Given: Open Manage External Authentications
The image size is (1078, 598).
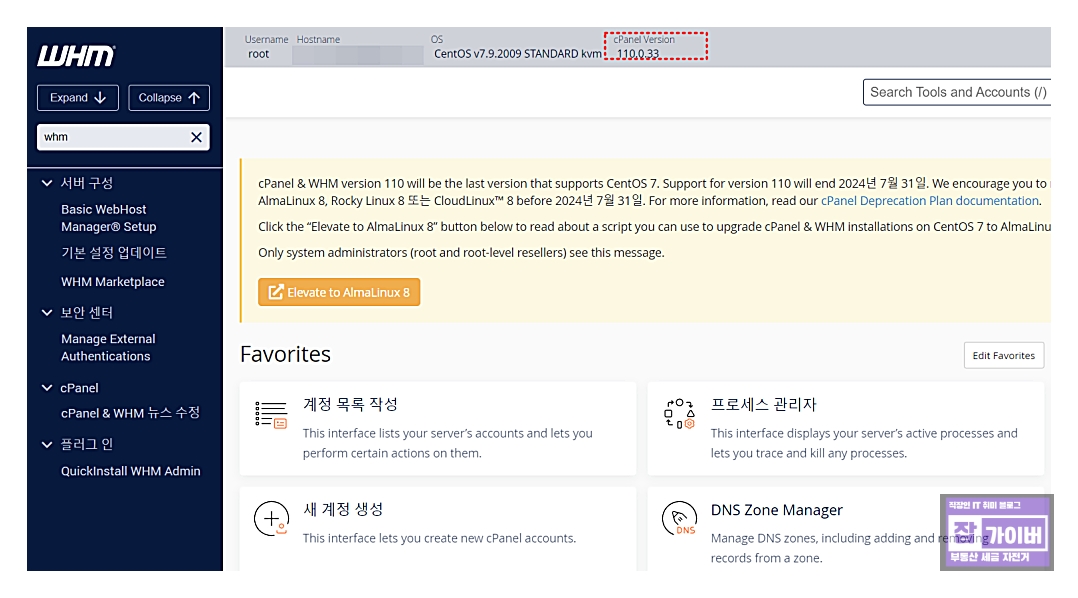Looking at the screenshot, I should [108, 348].
